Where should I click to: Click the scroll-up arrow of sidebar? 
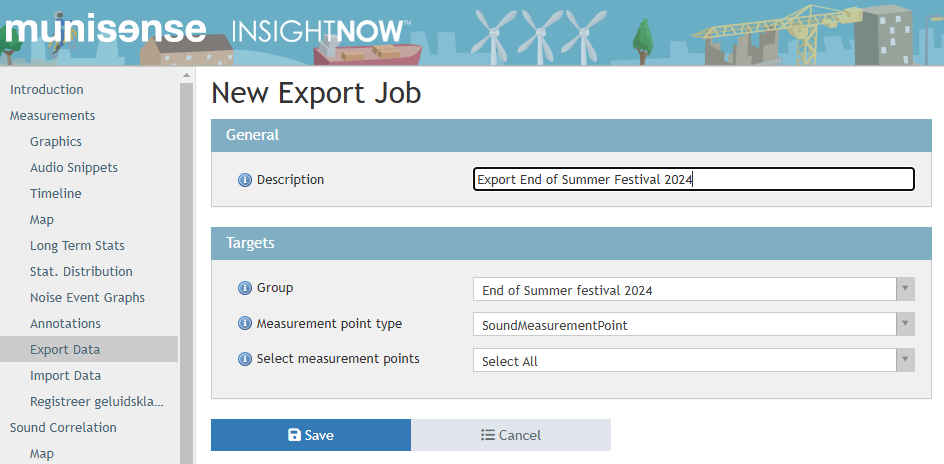tap(186, 76)
